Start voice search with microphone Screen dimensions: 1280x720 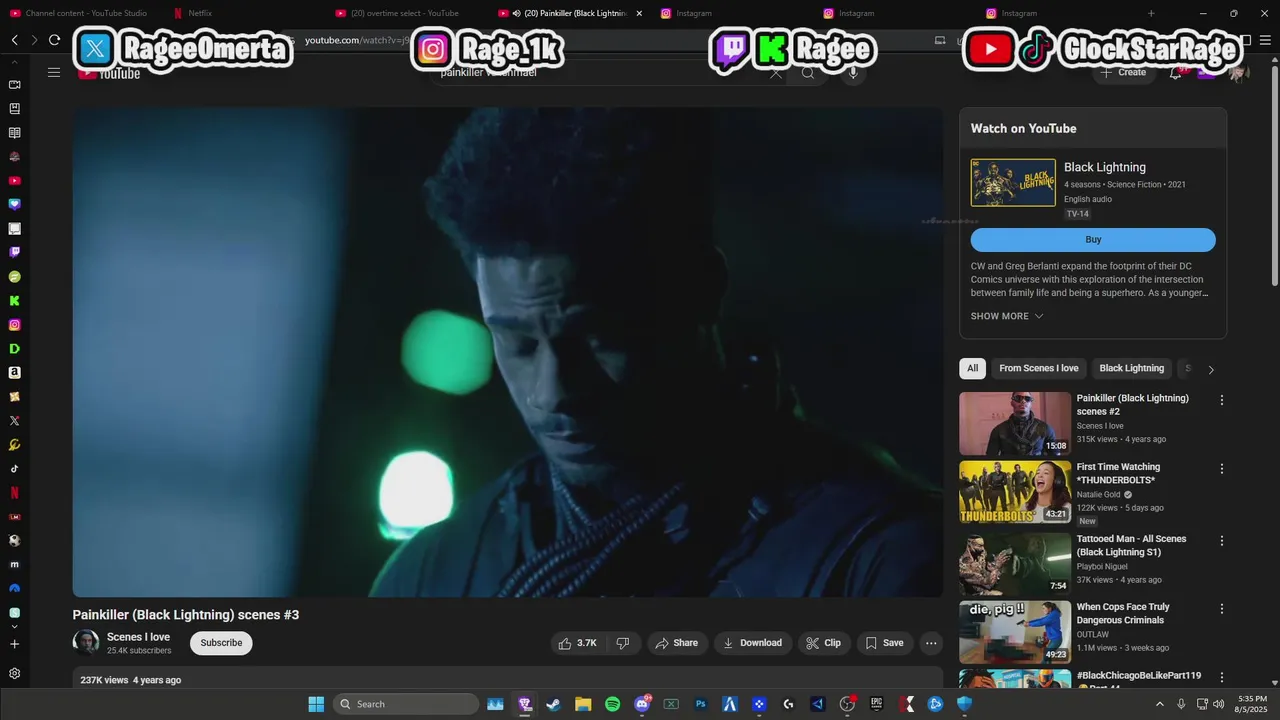pos(853,73)
